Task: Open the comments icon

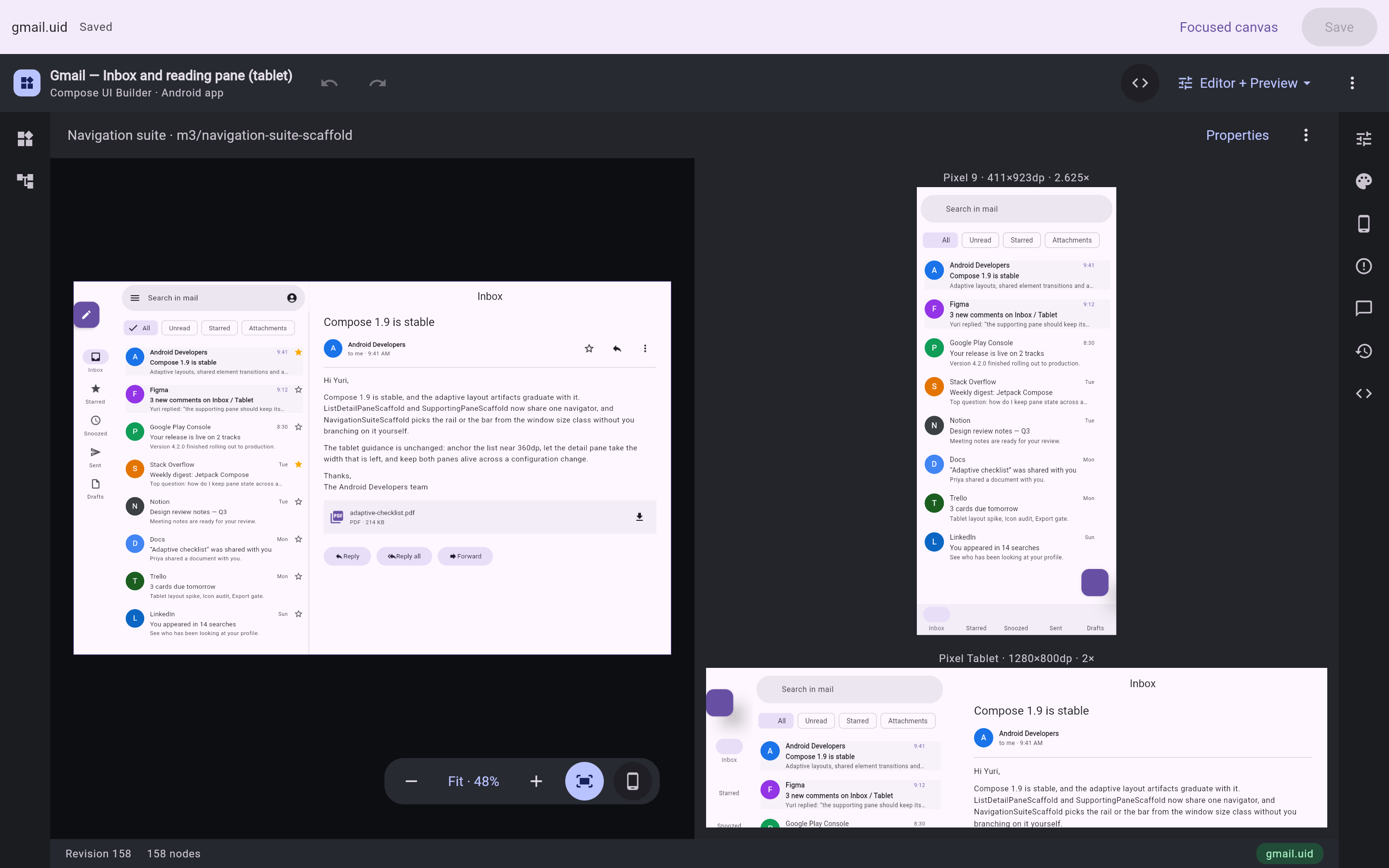Action: (x=1364, y=308)
